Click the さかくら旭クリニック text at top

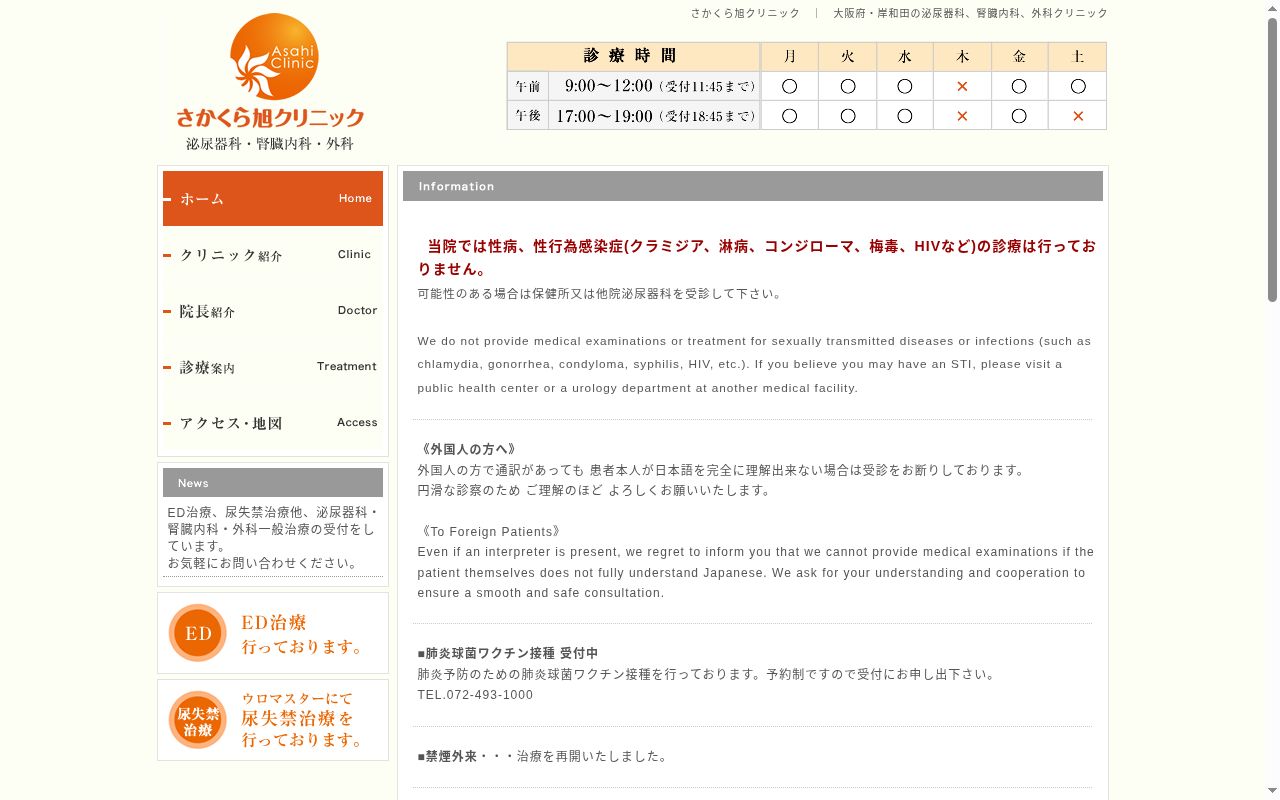pos(745,13)
